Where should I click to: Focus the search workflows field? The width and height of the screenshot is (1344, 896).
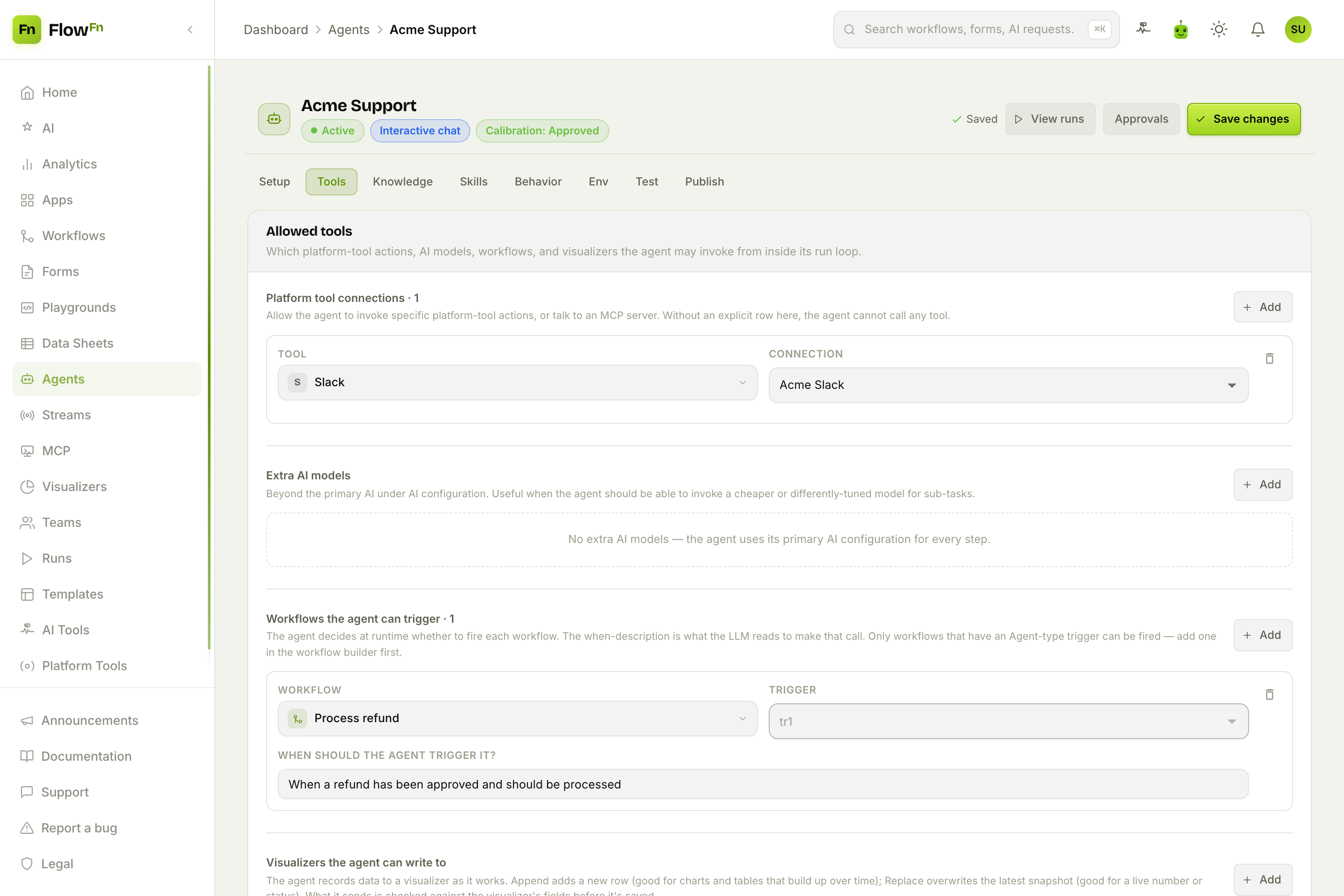pyautogui.click(x=976, y=29)
